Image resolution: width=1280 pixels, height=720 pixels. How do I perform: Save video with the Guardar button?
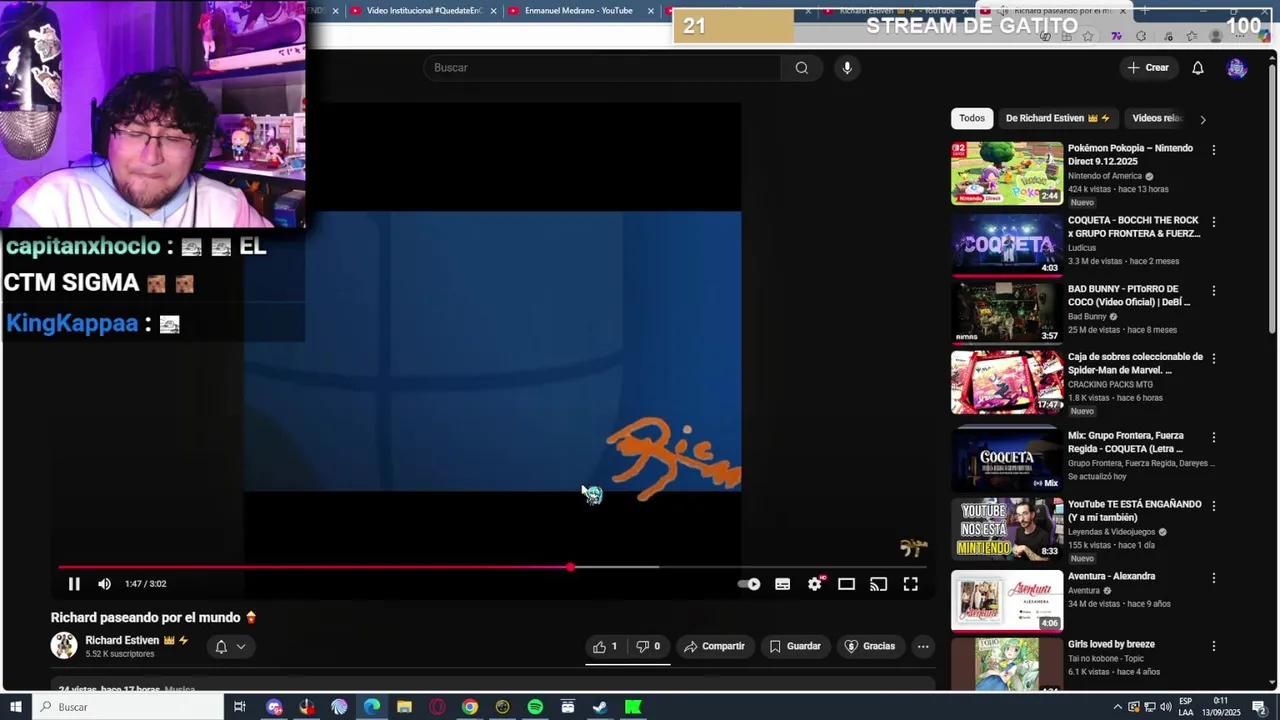click(x=795, y=646)
